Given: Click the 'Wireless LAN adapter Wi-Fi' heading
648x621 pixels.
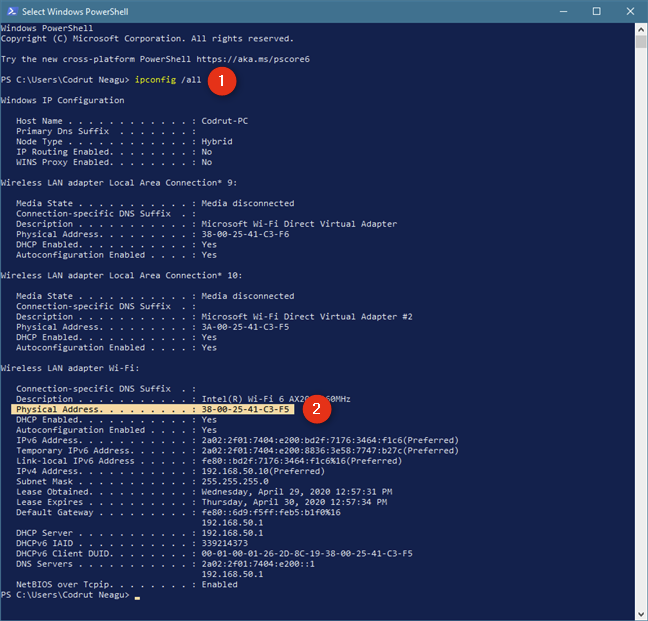Looking at the screenshot, I should [70, 368].
